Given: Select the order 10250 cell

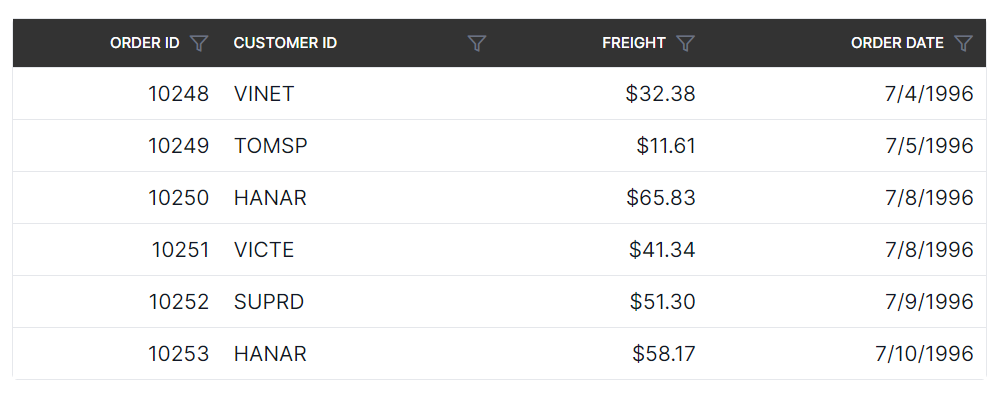Looking at the screenshot, I should coord(117,198).
